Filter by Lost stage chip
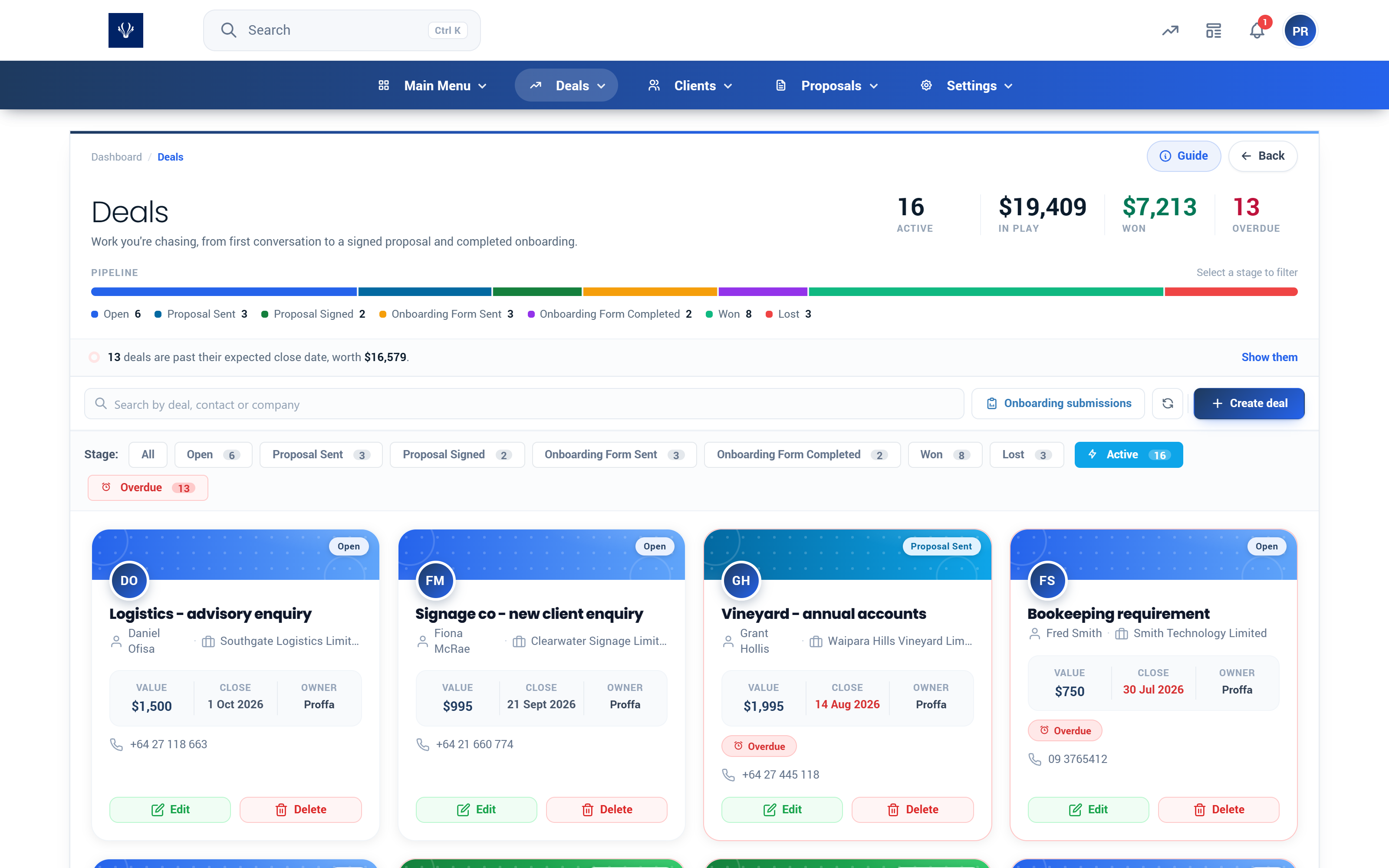1389x868 pixels. point(1026,455)
